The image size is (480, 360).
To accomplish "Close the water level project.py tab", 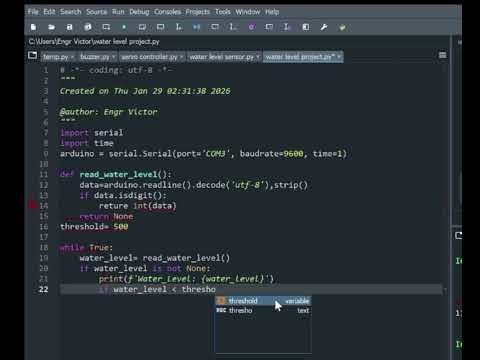I will click(x=339, y=57).
